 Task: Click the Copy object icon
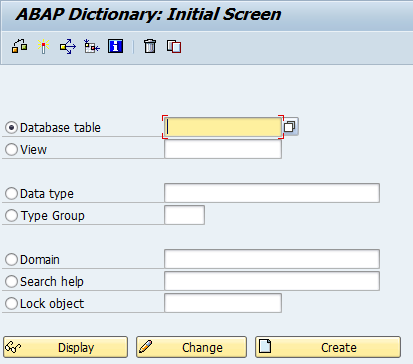point(174,46)
